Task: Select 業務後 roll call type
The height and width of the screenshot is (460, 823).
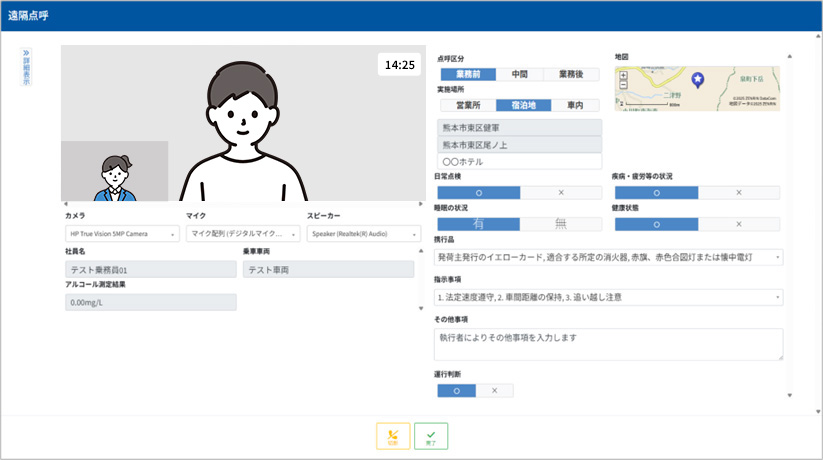Action: 571,74
